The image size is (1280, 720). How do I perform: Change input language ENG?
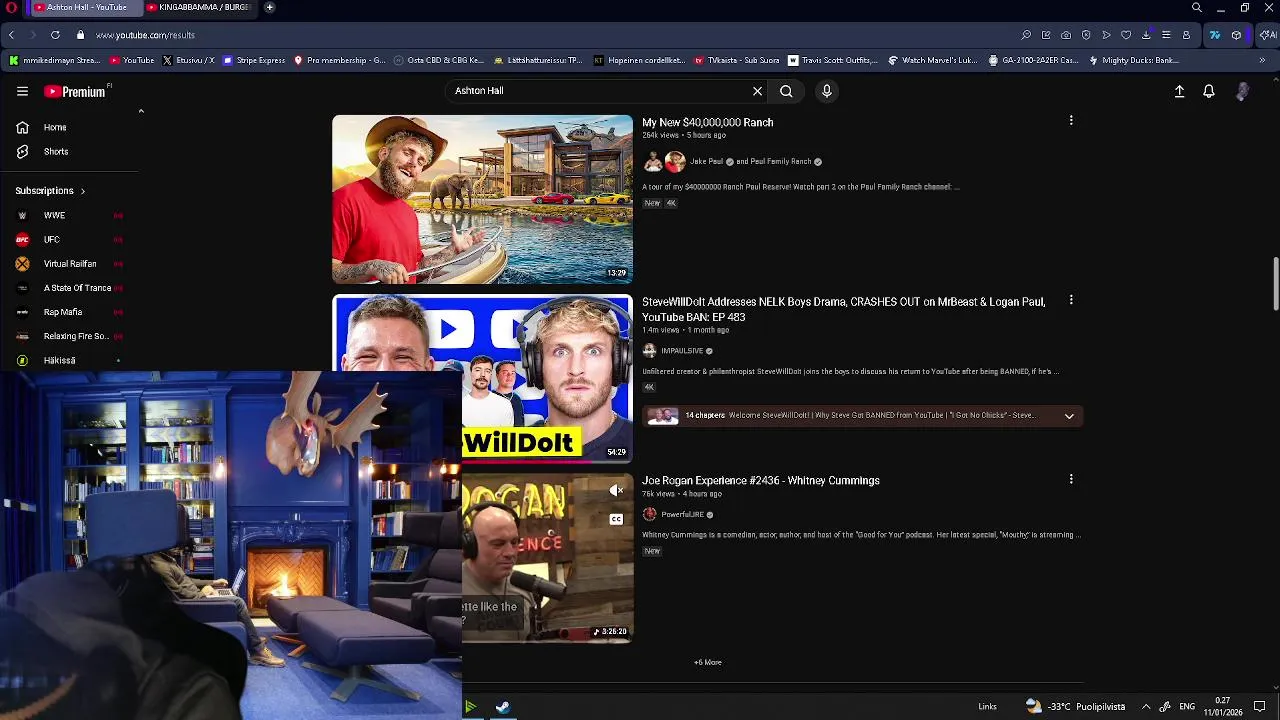pos(1187,707)
